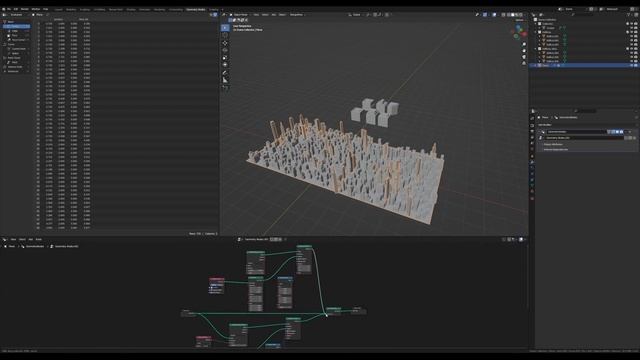
Task: Open the node editor Node menu
Action: [x=39, y=240]
